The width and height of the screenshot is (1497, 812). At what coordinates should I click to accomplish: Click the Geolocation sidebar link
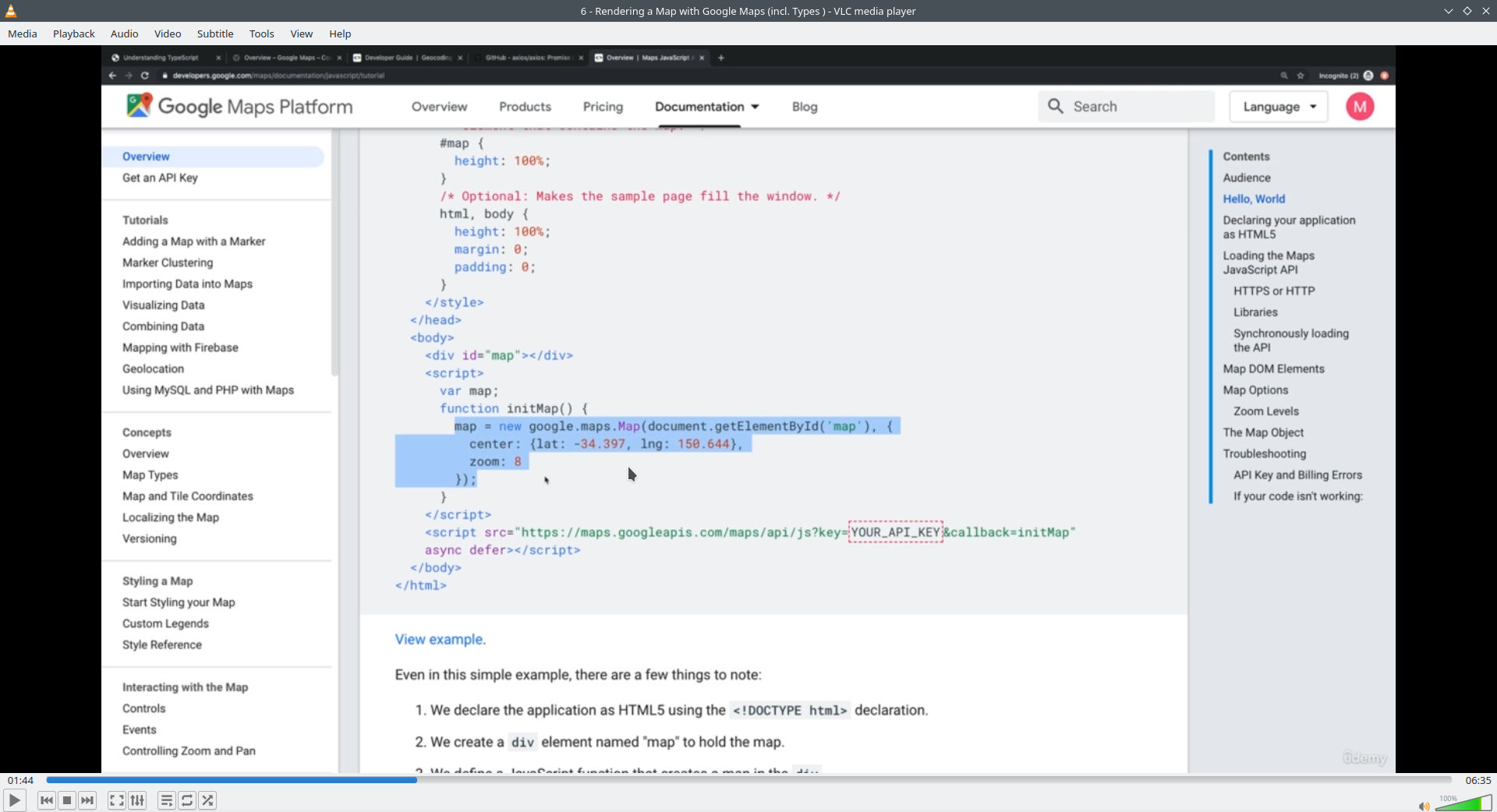[x=153, y=369]
